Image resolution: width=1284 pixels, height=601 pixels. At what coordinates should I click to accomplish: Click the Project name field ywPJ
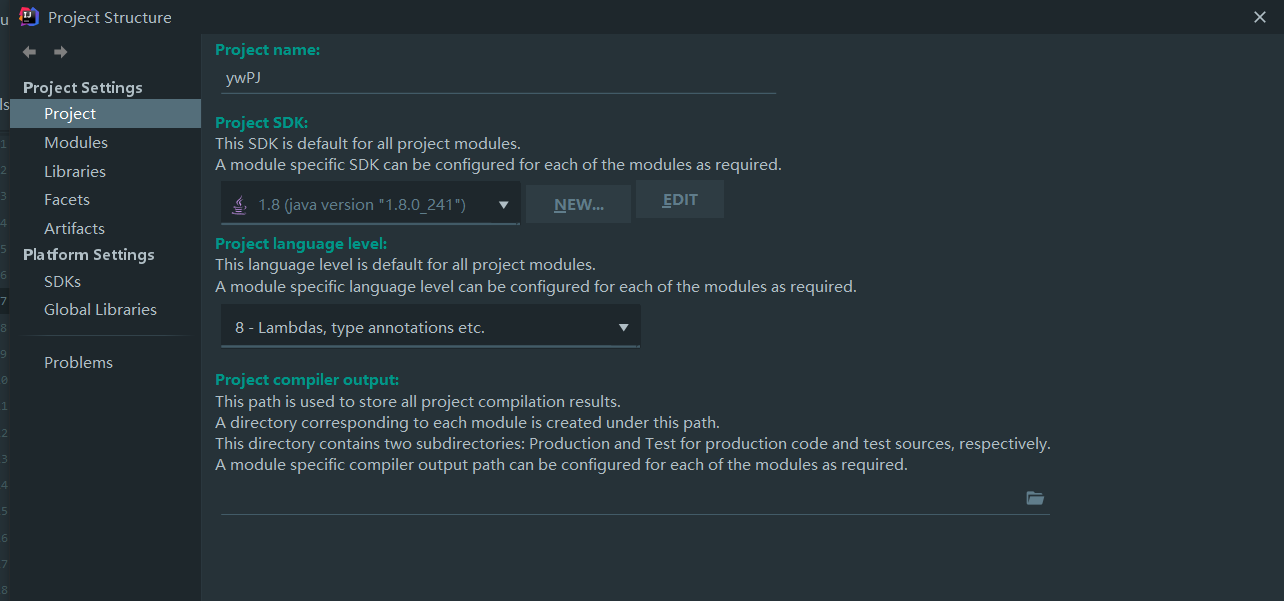(x=498, y=78)
